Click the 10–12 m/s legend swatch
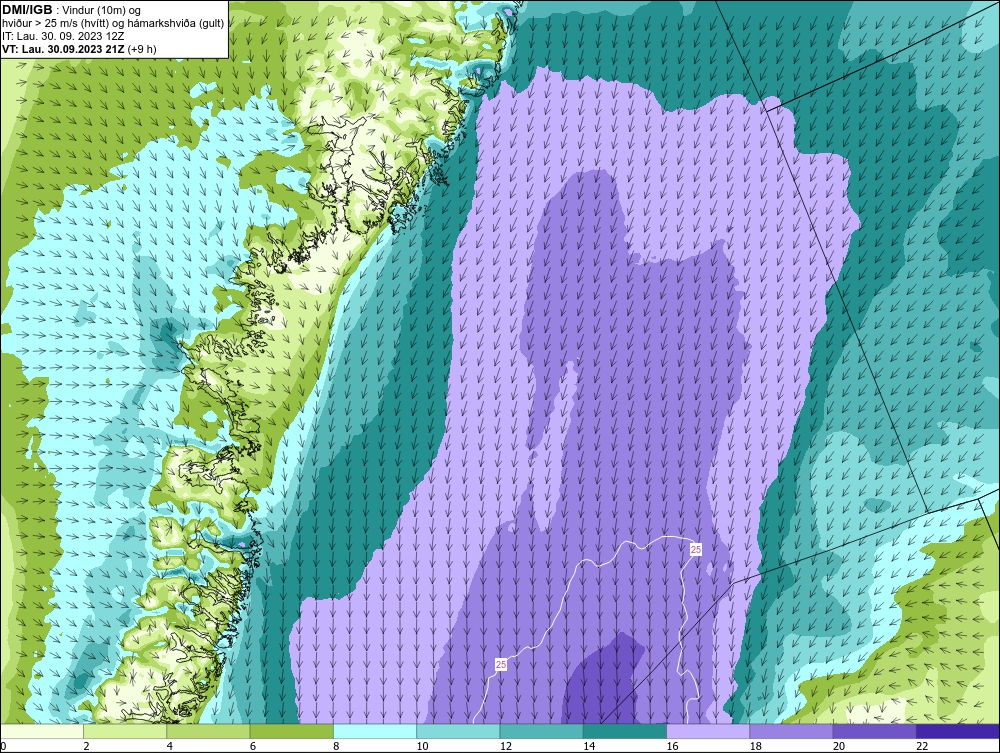This screenshot has height=753, width=1000. (x=458, y=731)
